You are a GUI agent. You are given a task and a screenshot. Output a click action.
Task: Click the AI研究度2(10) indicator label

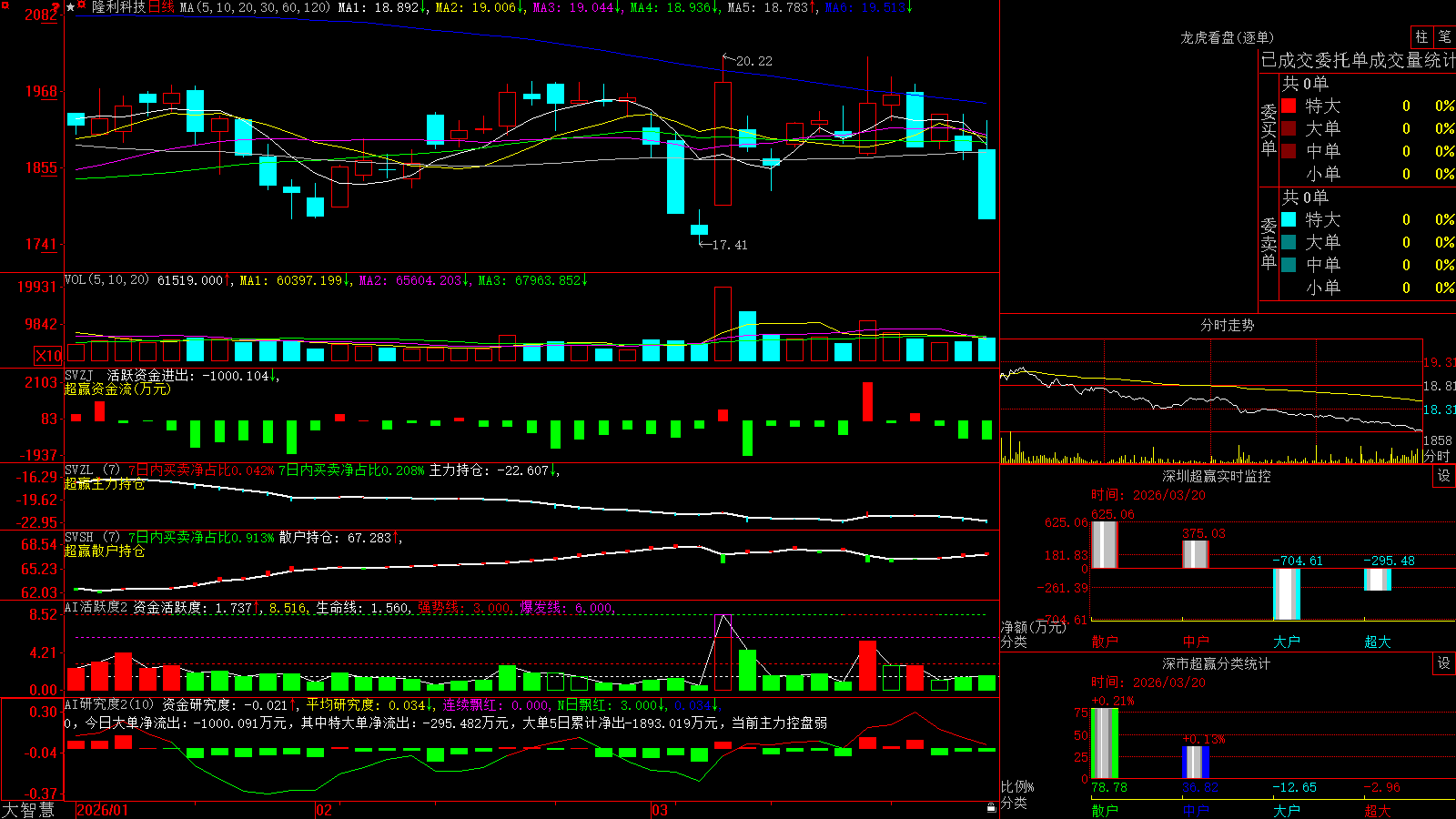(110, 704)
